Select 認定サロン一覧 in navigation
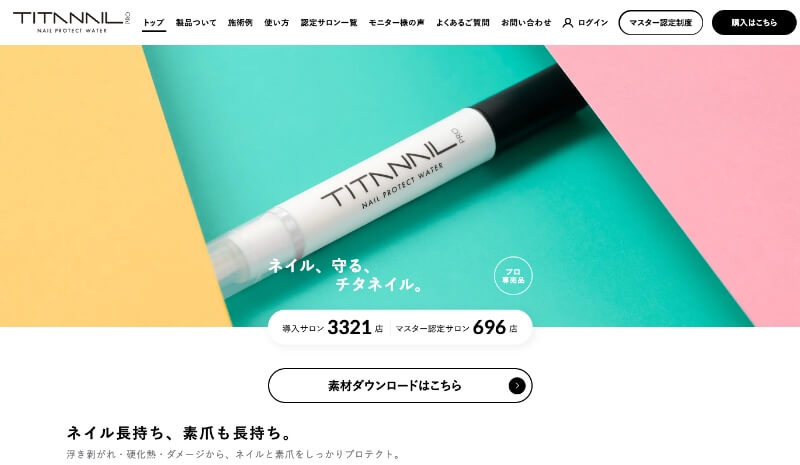 tap(329, 22)
